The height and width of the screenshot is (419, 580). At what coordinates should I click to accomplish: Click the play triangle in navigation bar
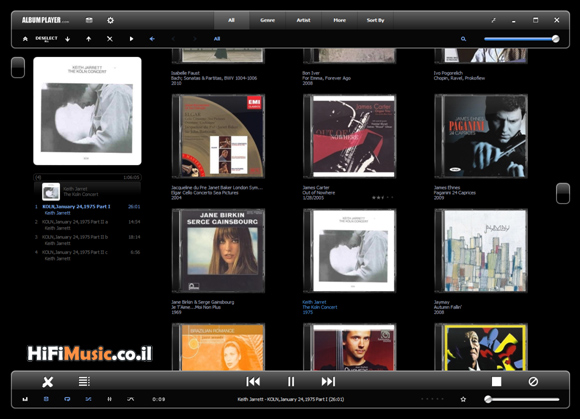(x=131, y=39)
